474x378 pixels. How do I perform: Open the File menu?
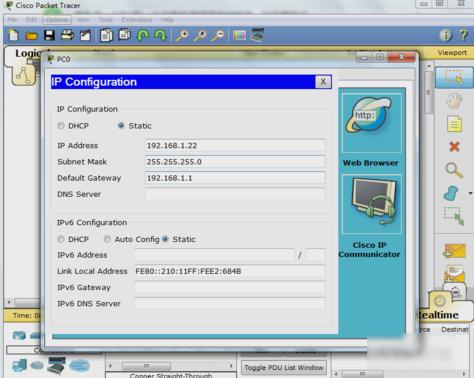coord(12,20)
